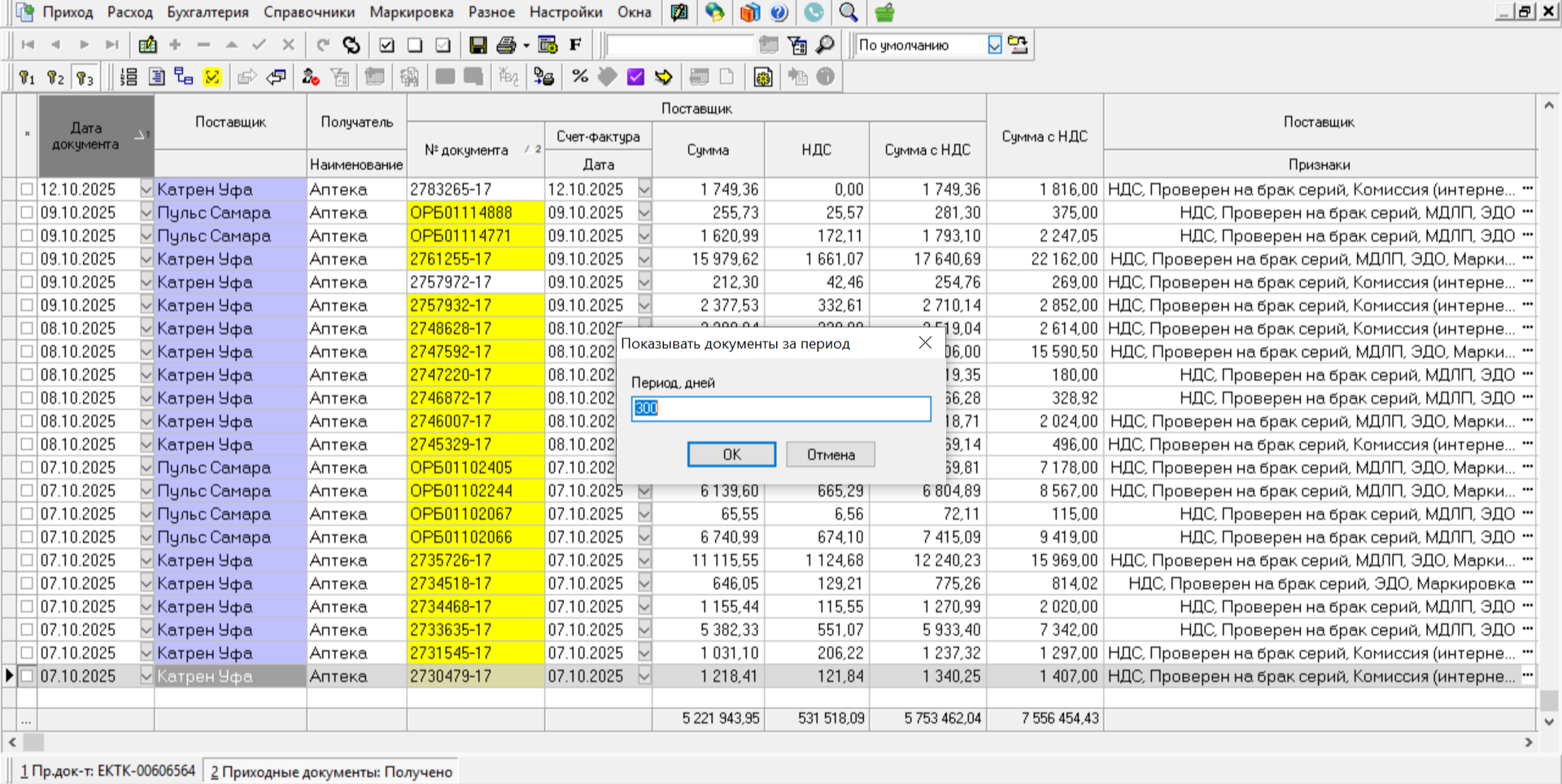
Task: Click the notepad with pencil icon in menu bar
Action: pos(679,12)
